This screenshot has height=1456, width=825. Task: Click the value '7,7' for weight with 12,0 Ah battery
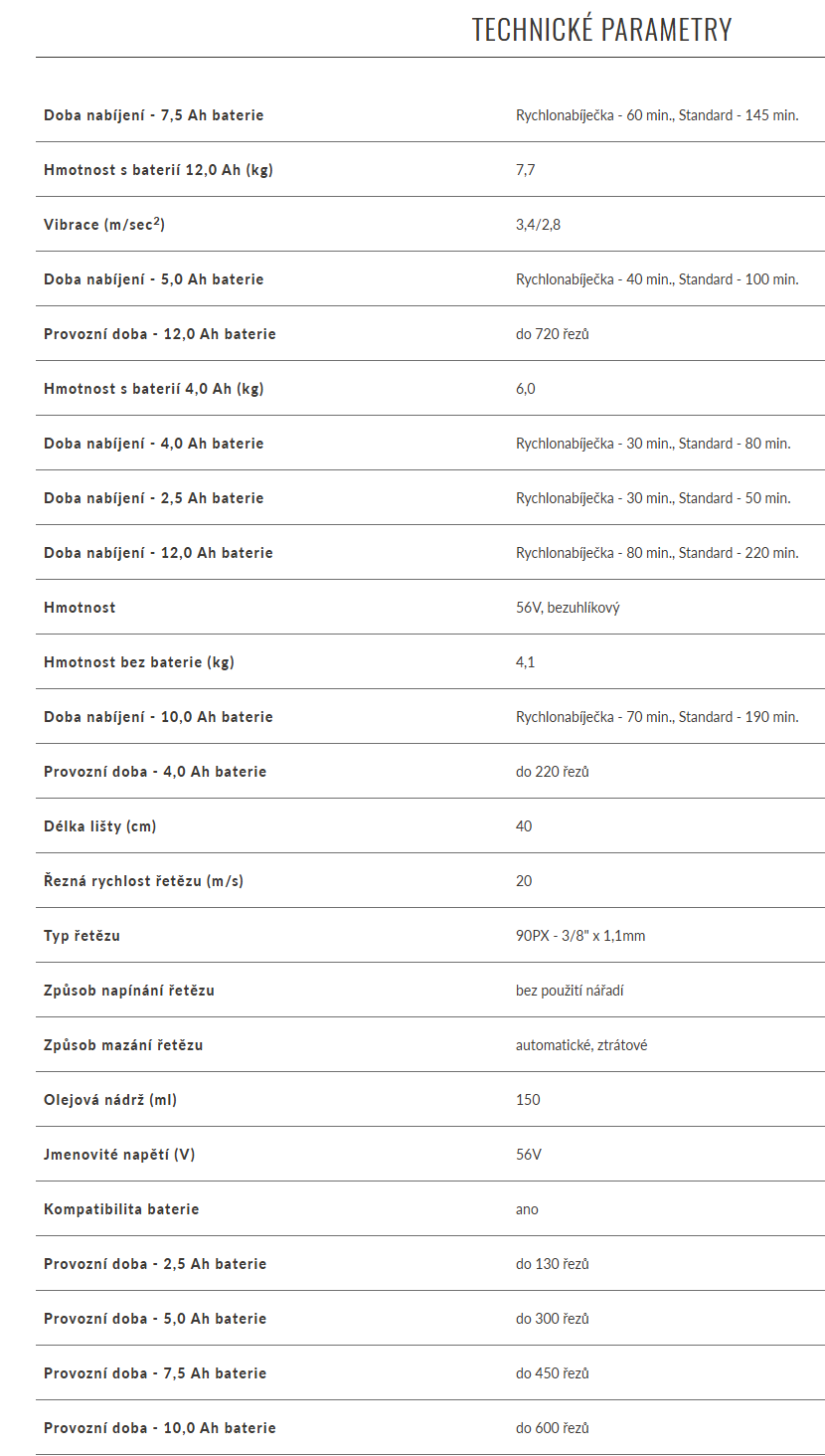click(x=526, y=170)
